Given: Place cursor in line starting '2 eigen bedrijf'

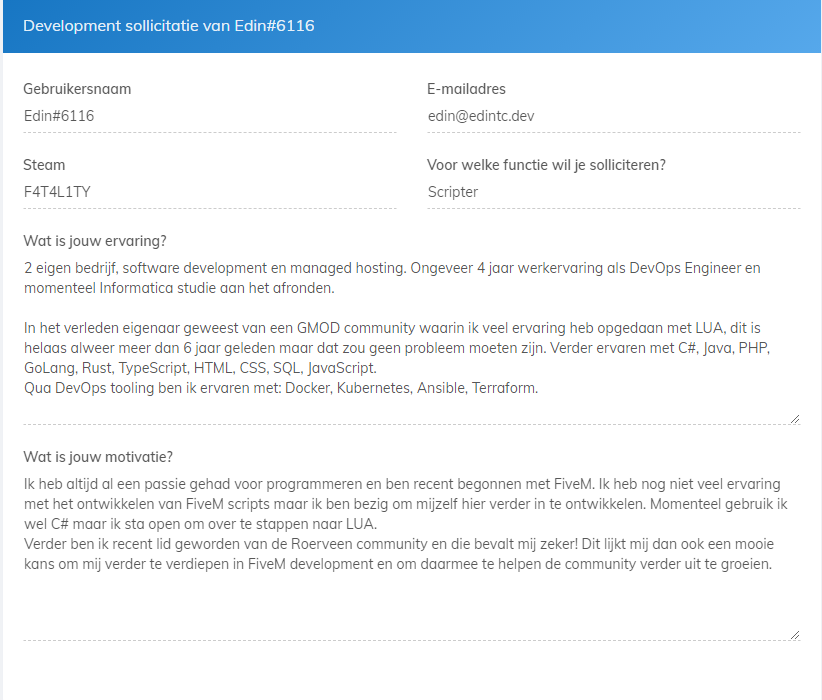Looking at the screenshot, I should (392, 268).
